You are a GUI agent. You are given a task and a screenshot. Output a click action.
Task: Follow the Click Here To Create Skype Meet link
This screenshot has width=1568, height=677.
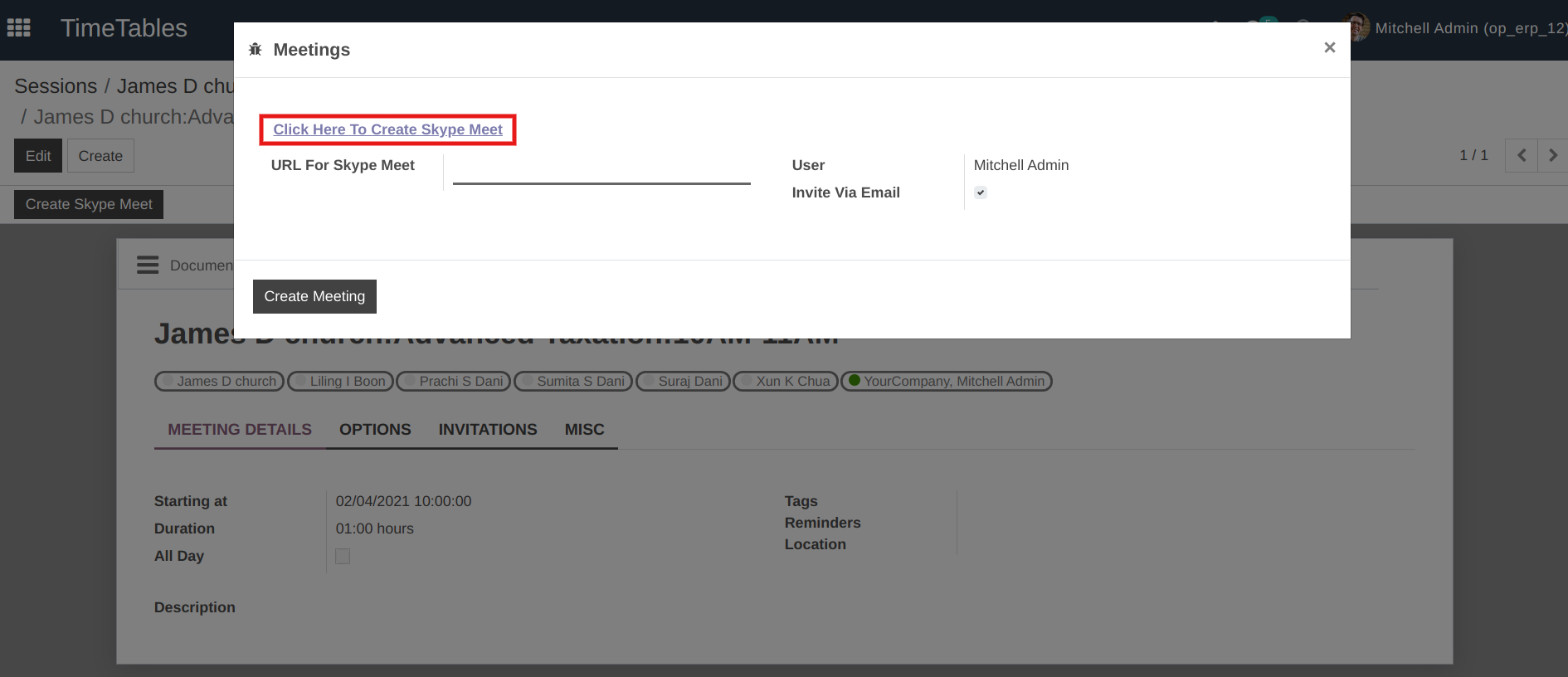(x=387, y=129)
